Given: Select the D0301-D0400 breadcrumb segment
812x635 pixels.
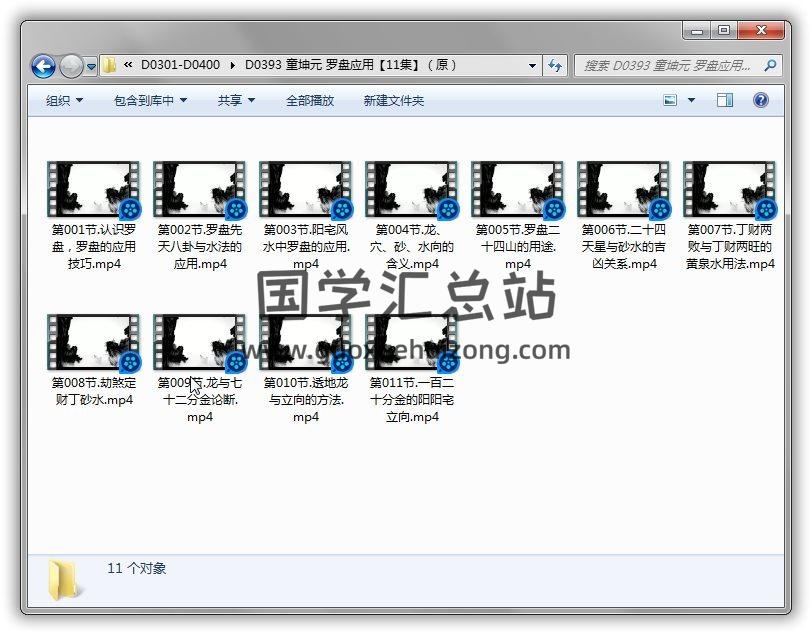Looking at the screenshot, I should 180,65.
